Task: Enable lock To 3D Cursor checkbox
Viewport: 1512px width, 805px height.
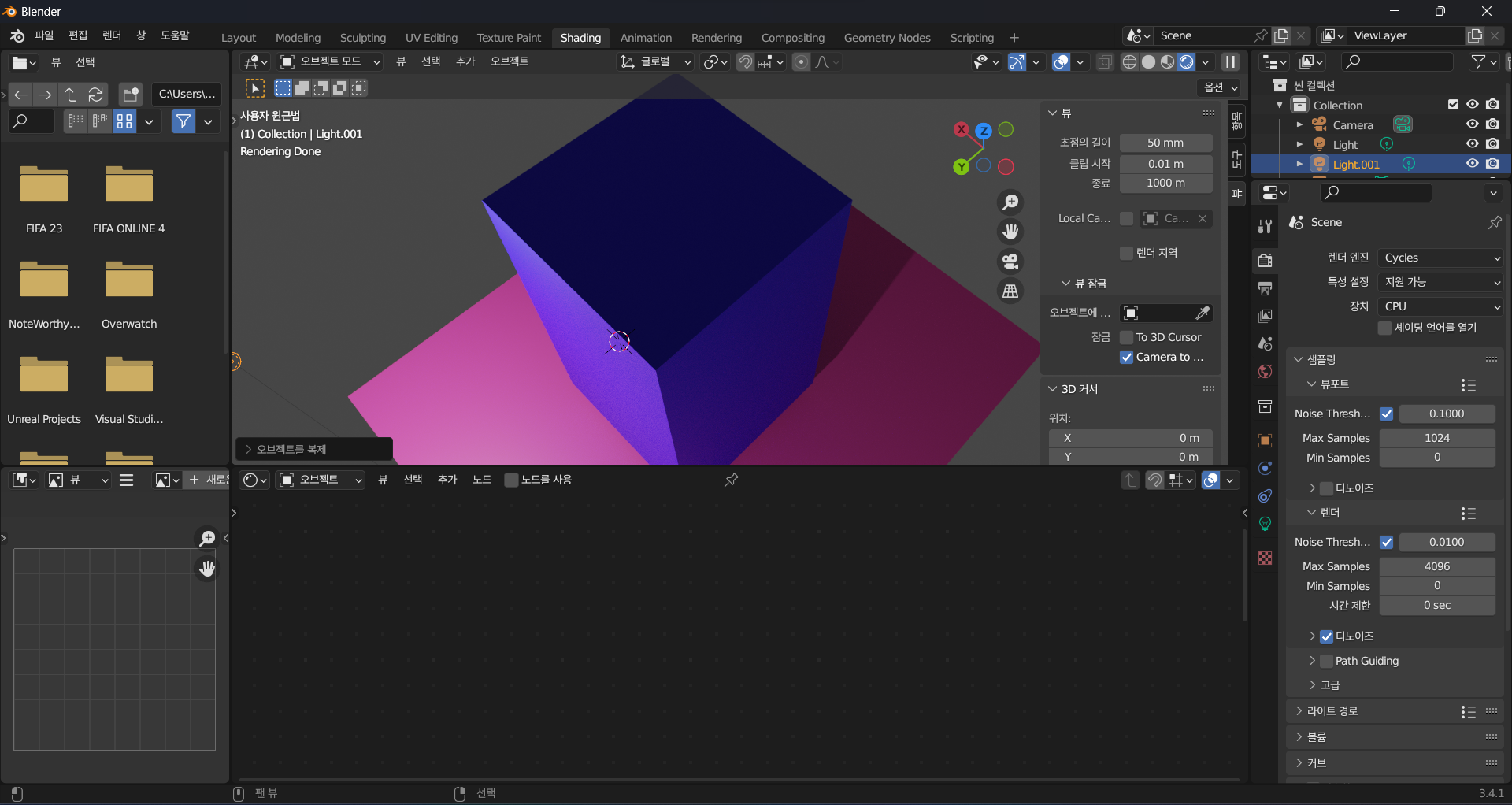Action: point(1126,337)
